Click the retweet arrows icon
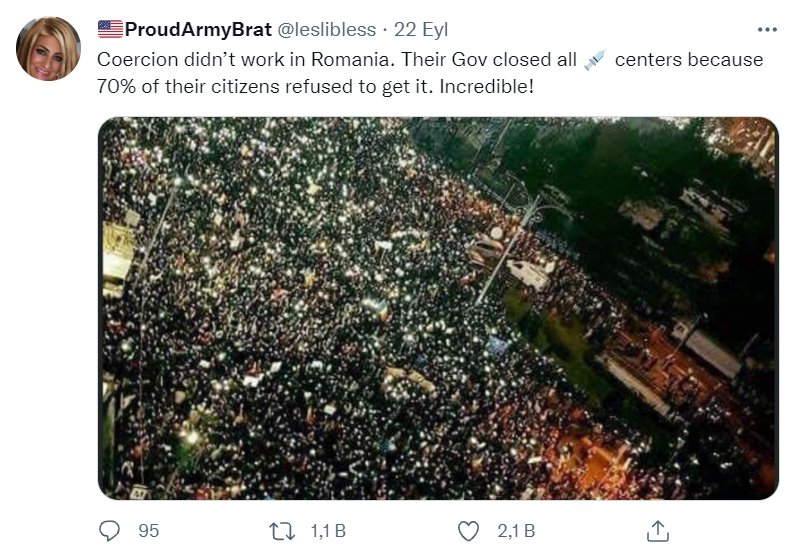This screenshot has height=555, width=801. (285, 530)
